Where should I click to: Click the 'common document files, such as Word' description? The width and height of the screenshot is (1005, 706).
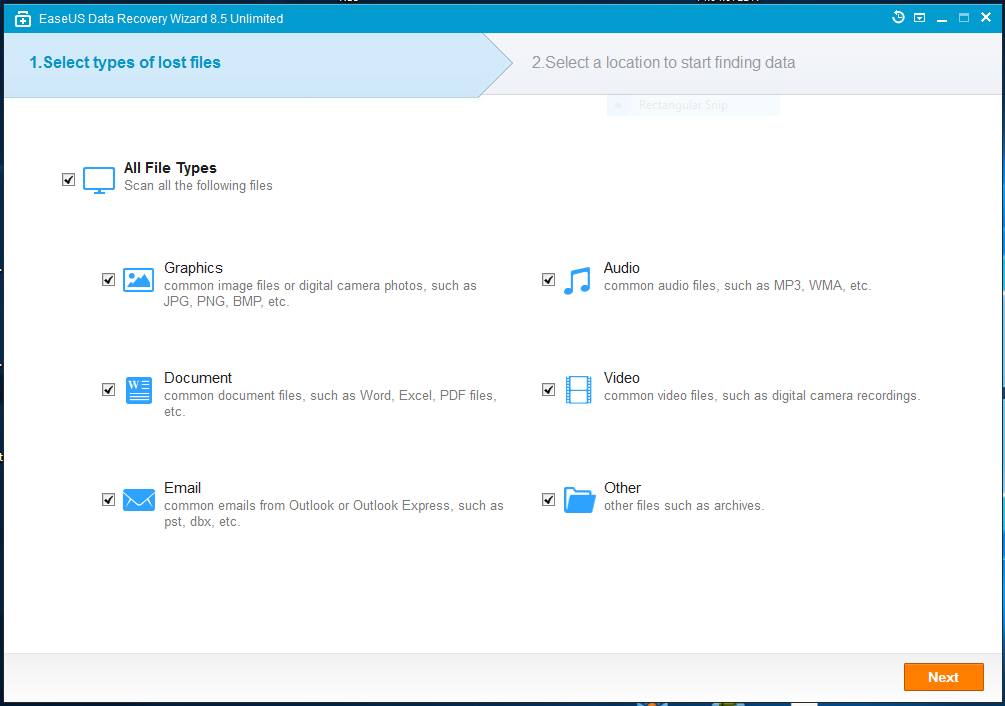[330, 404]
